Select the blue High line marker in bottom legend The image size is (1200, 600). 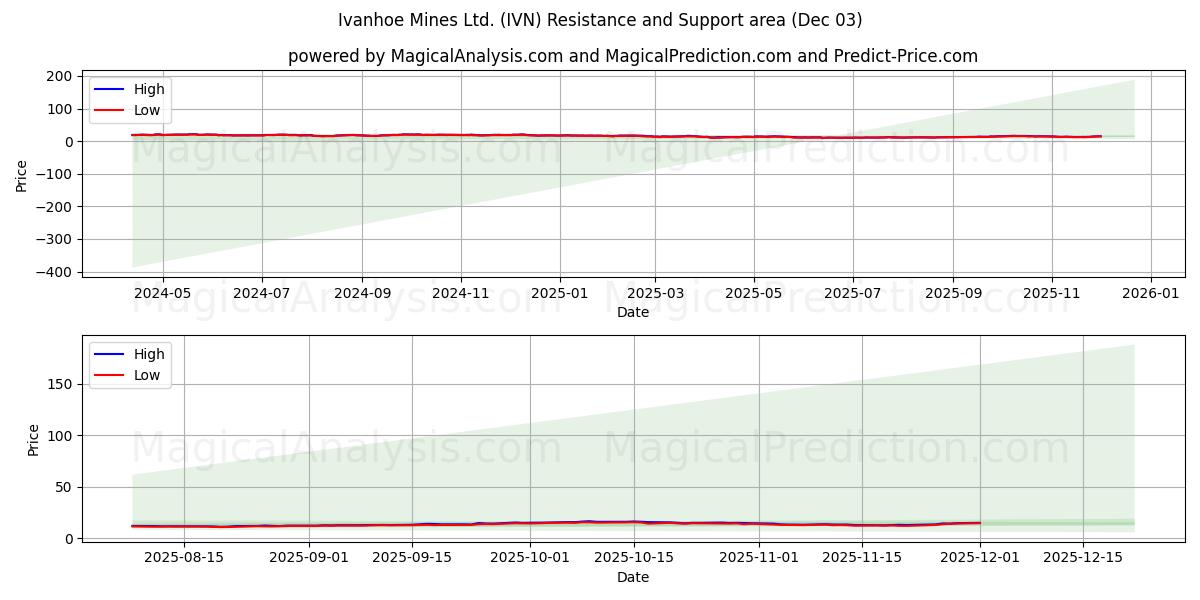pos(110,353)
